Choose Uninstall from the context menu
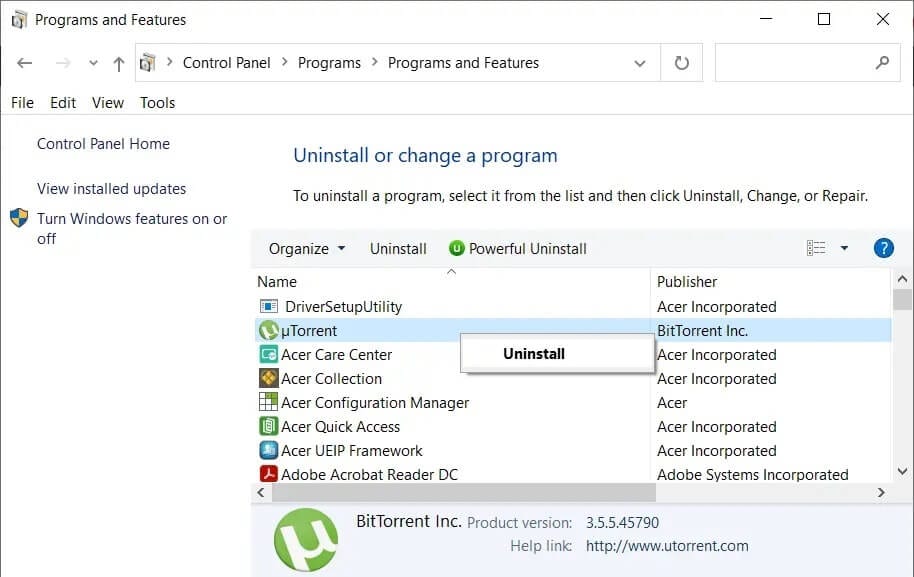The image size is (914, 577). click(x=557, y=354)
